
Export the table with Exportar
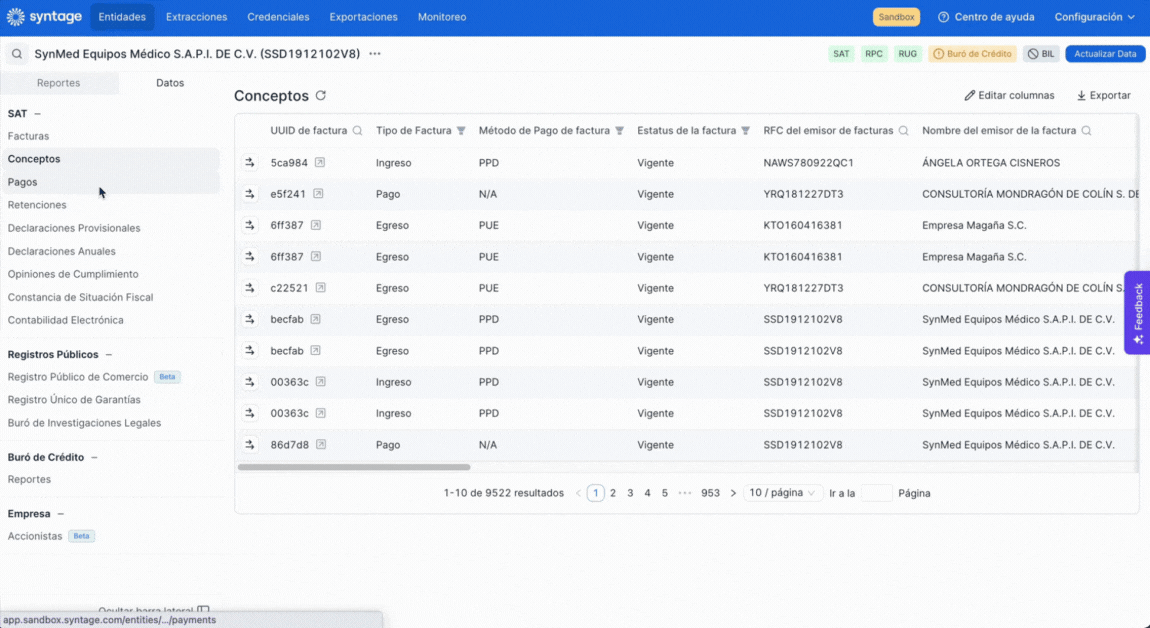1103,95
